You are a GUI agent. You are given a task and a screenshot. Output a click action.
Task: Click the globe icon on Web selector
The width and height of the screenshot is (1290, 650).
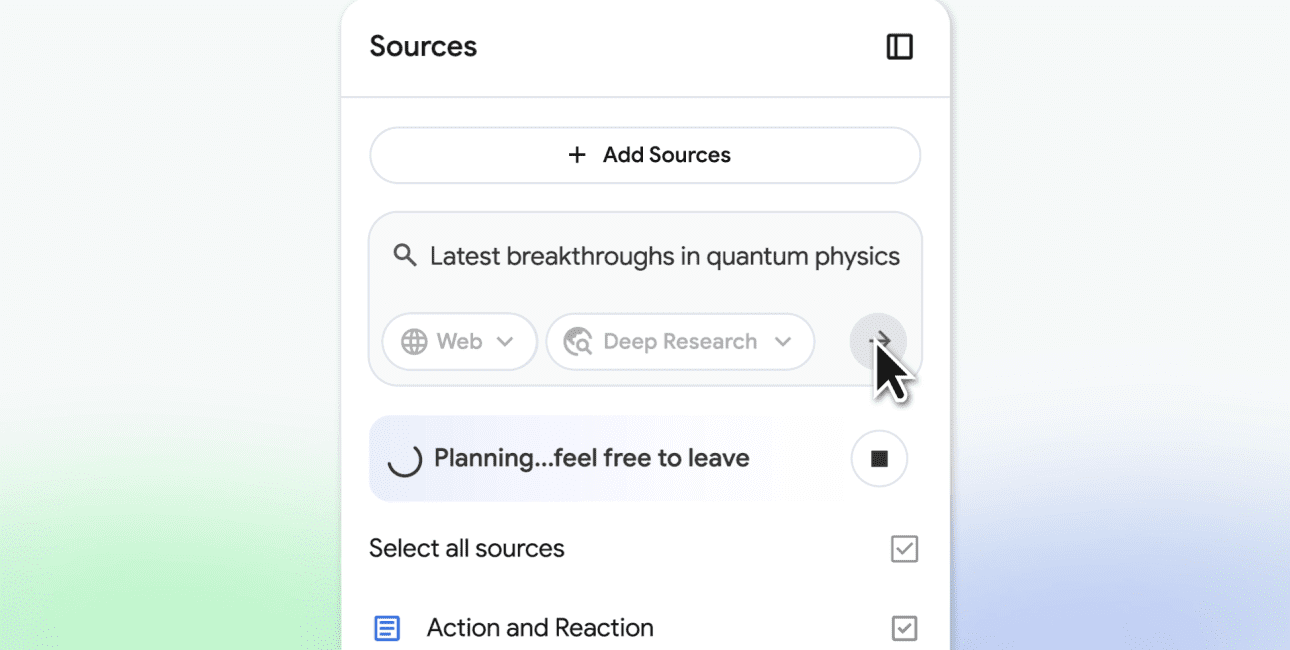tap(414, 342)
